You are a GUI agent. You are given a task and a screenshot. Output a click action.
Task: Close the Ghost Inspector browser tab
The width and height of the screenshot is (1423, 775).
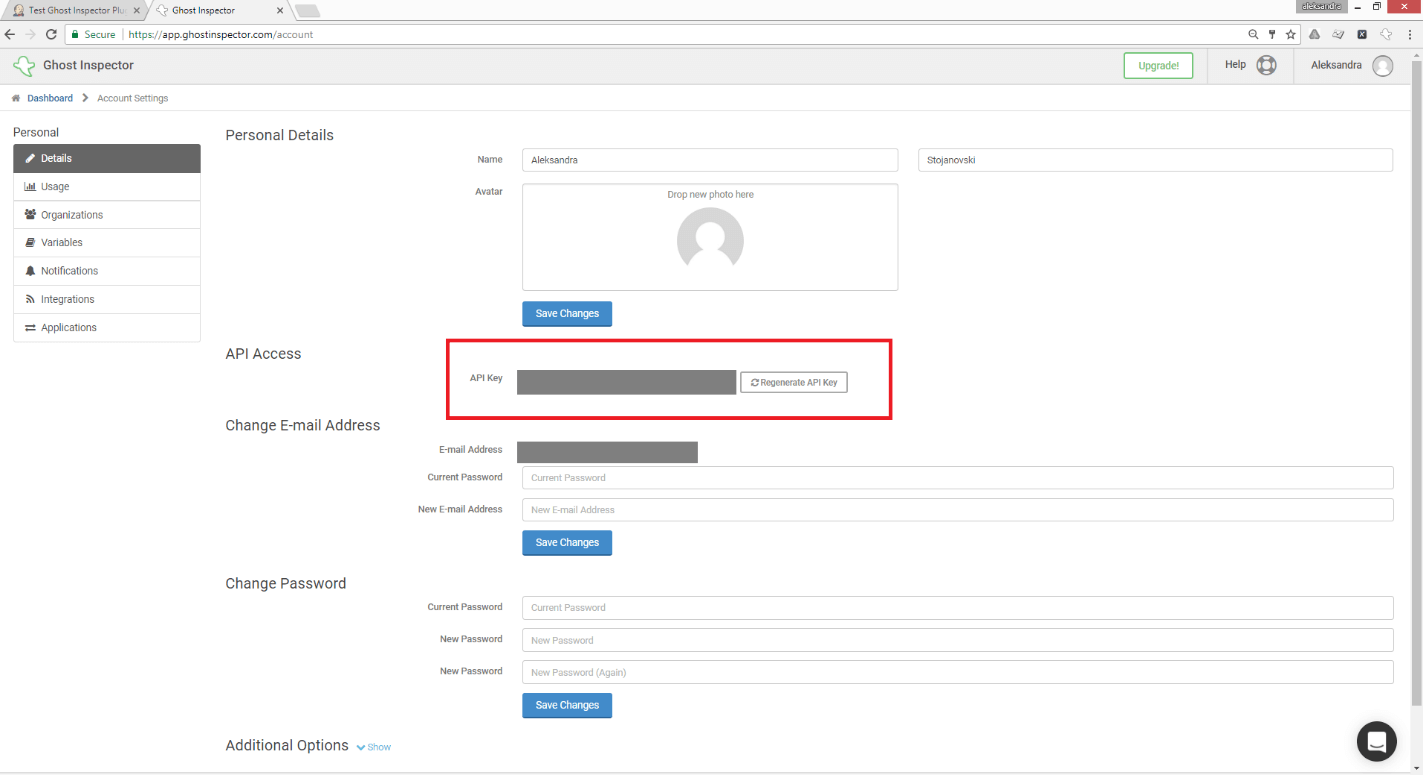tap(279, 11)
